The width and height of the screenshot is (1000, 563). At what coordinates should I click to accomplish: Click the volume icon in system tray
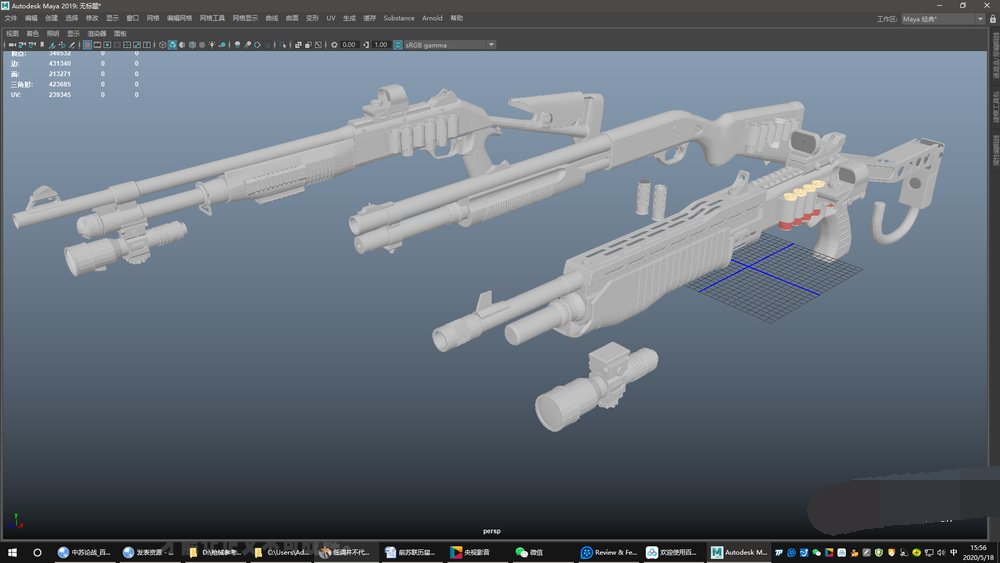tap(941, 552)
